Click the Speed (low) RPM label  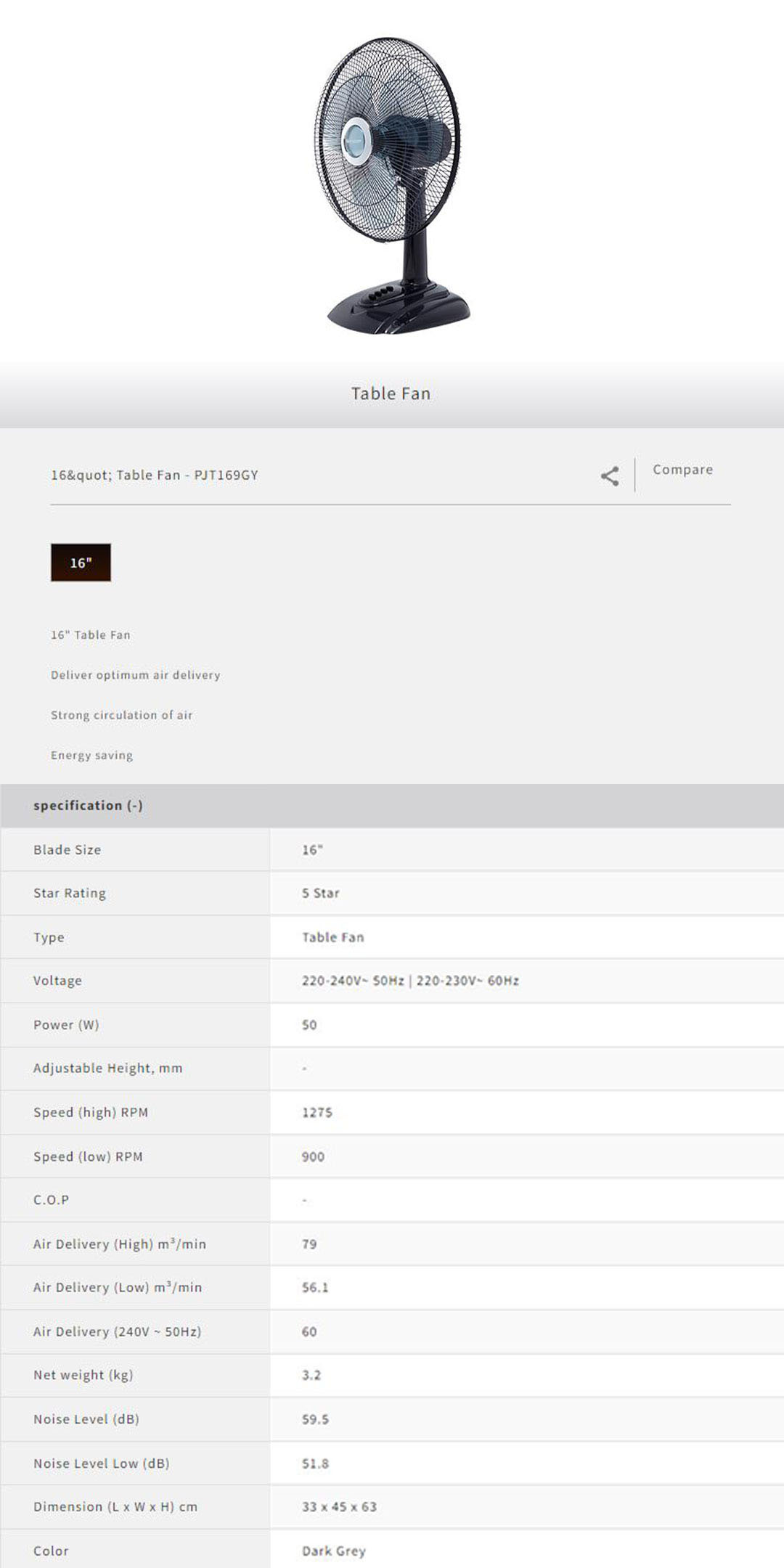(88, 1156)
